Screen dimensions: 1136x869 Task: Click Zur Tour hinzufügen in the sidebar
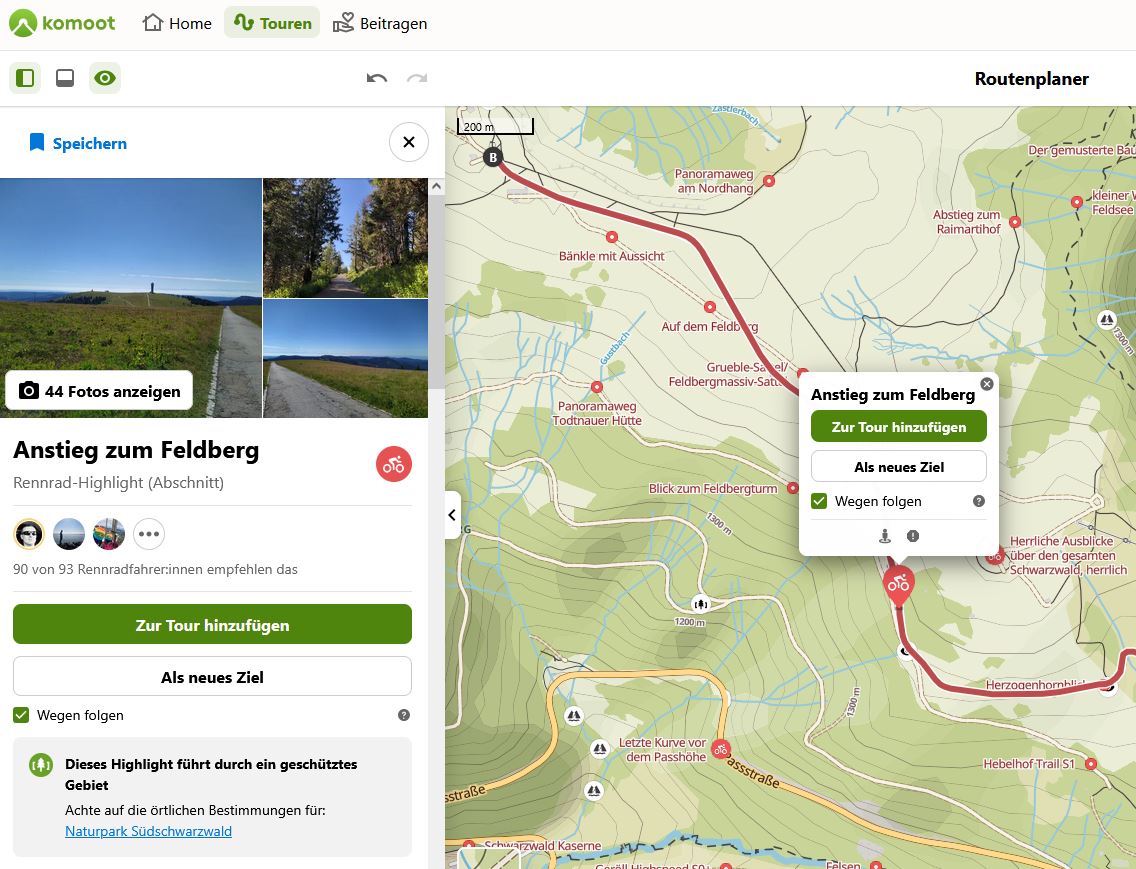[212, 625]
